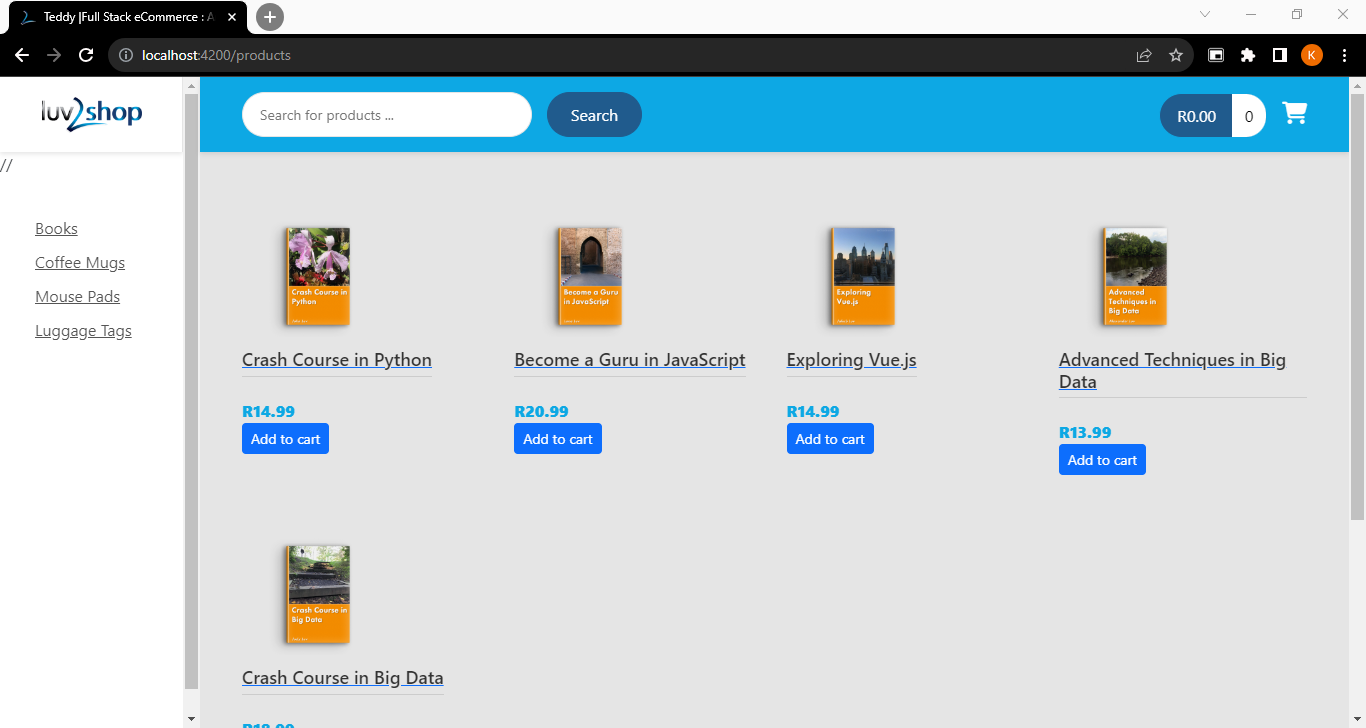Open a new browser tab

270,17
